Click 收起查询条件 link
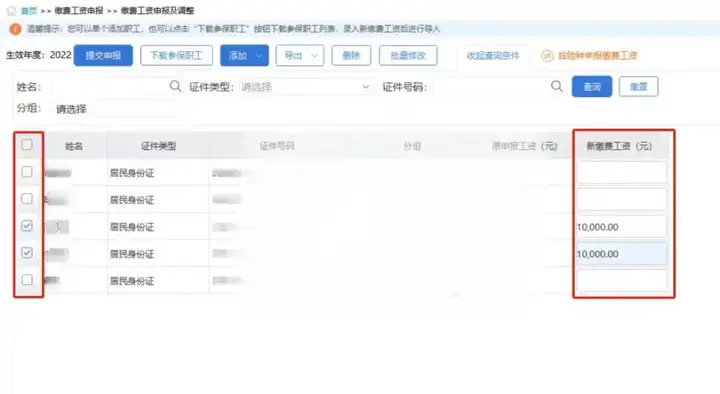 (493, 56)
